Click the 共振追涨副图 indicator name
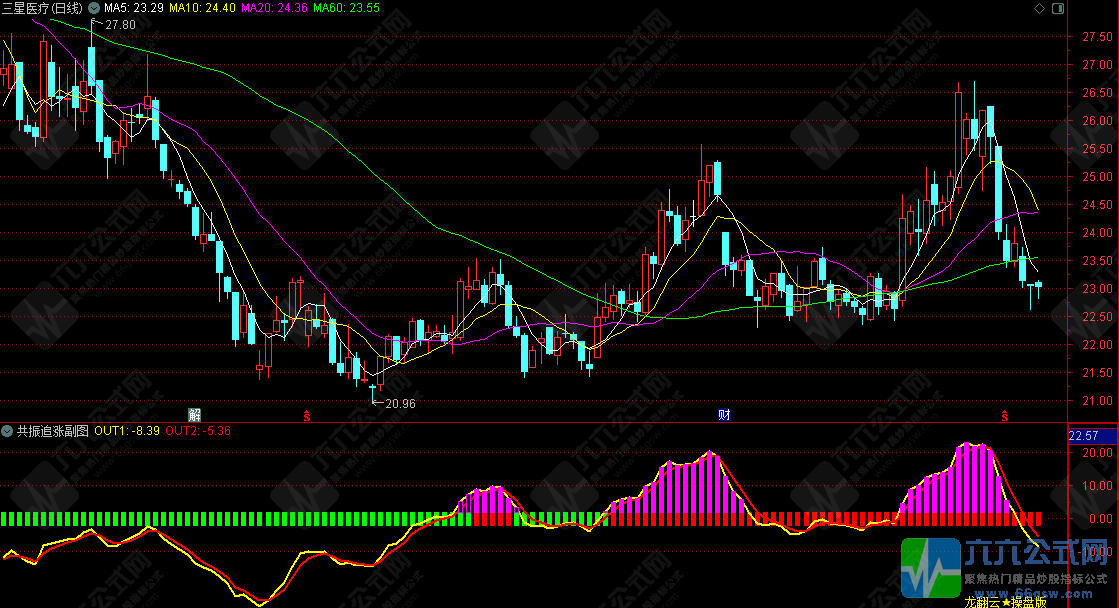 (x=53, y=431)
